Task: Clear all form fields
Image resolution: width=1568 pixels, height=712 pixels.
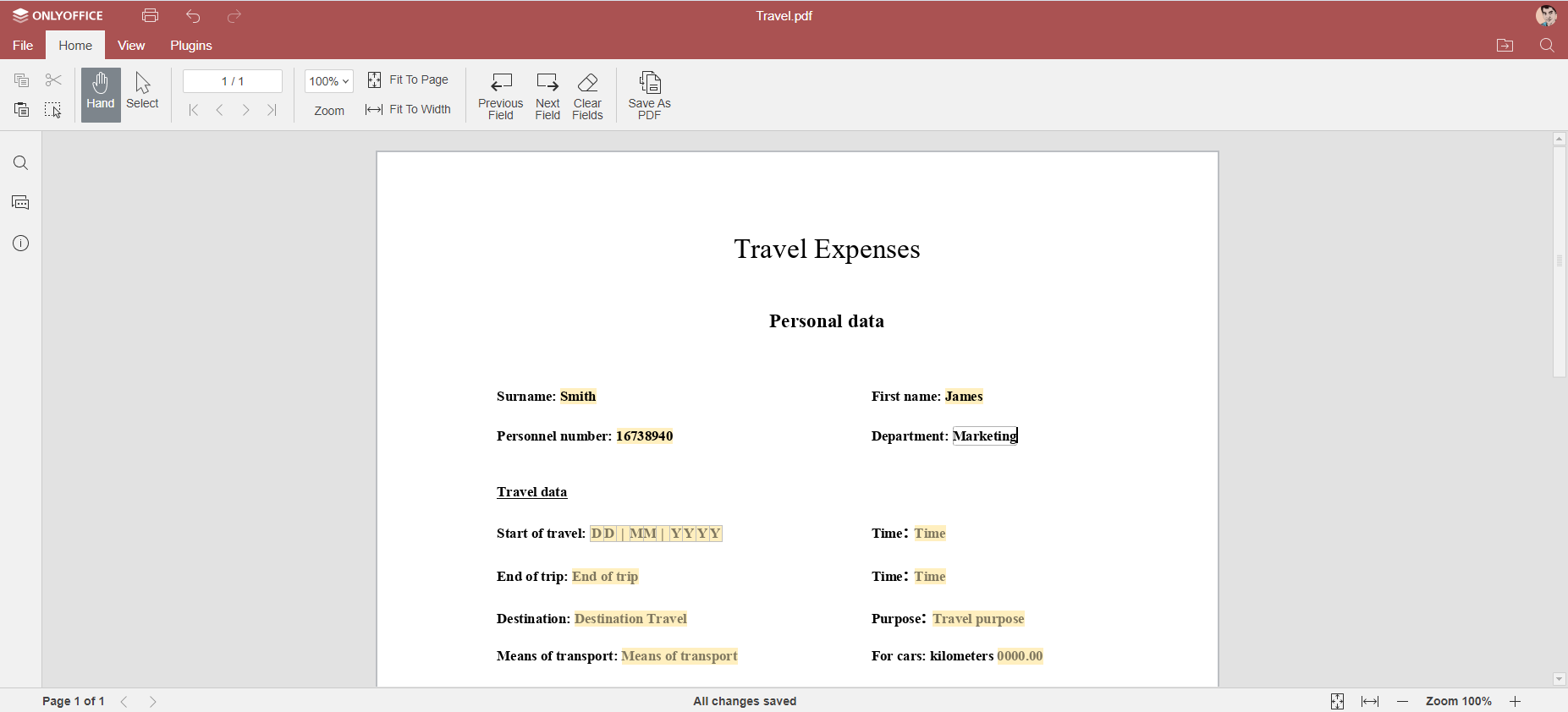Action: [x=587, y=95]
